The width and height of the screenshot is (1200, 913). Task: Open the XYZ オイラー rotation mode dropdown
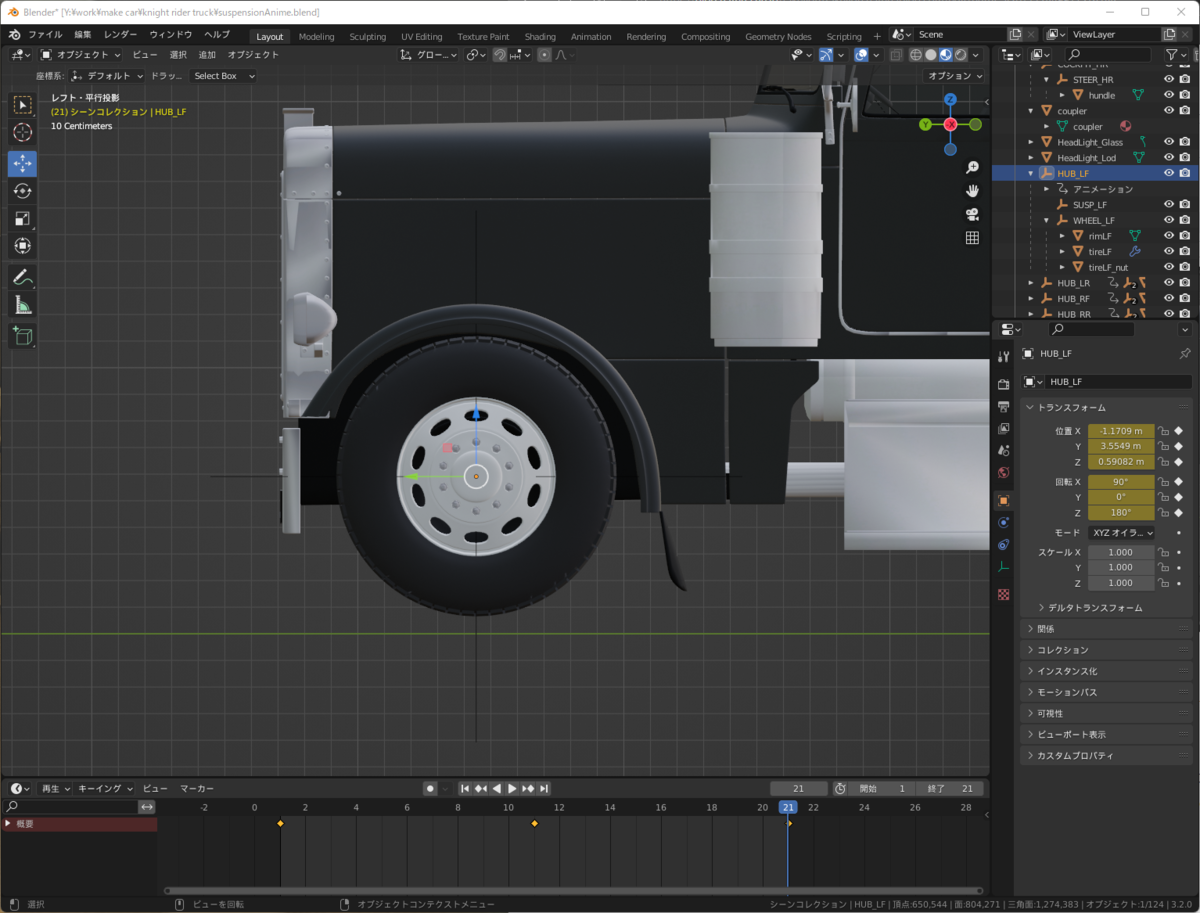pos(1119,533)
